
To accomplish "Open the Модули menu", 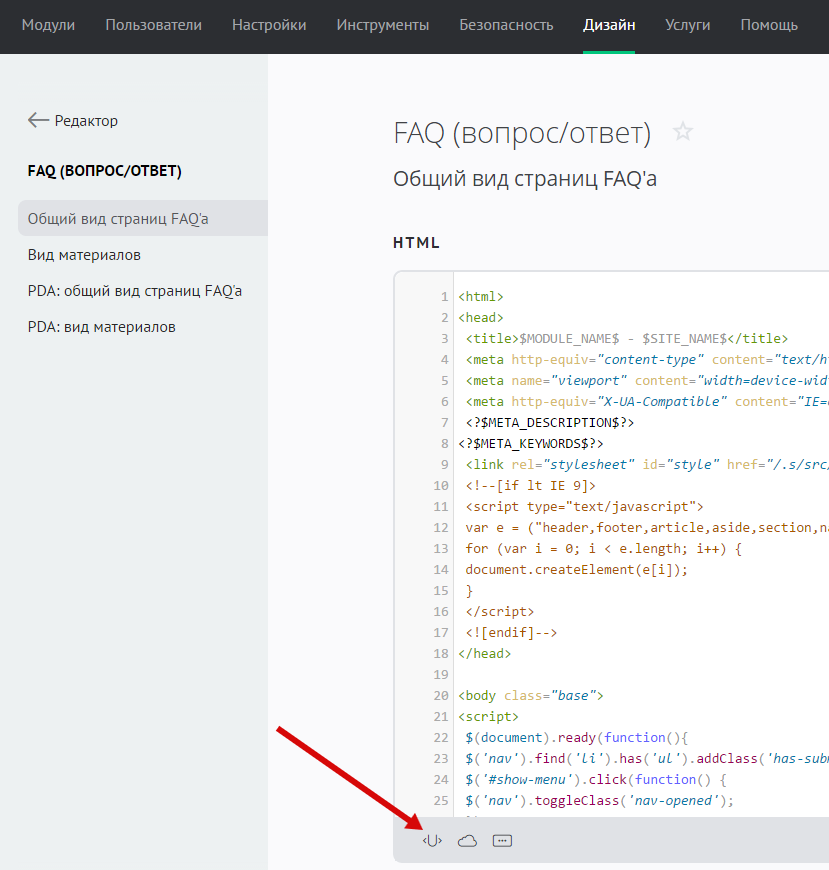I will (48, 25).
